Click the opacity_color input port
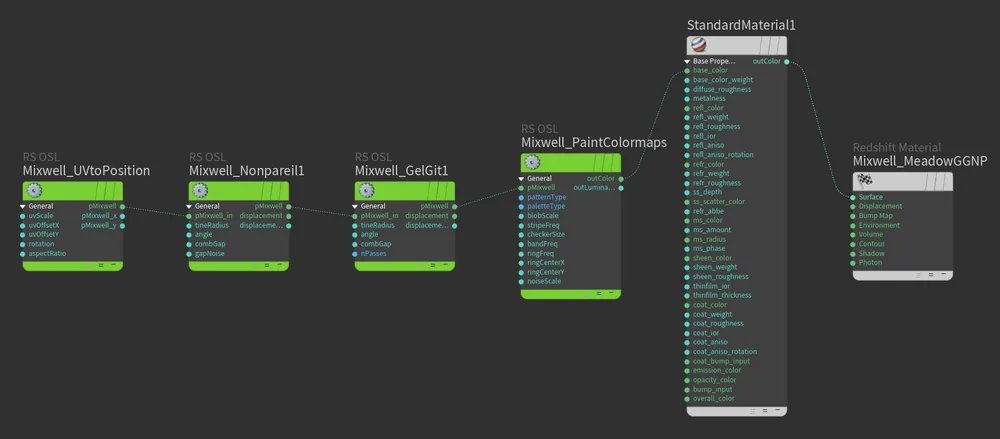The image size is (1000, 439). click(x=687, y=380)
